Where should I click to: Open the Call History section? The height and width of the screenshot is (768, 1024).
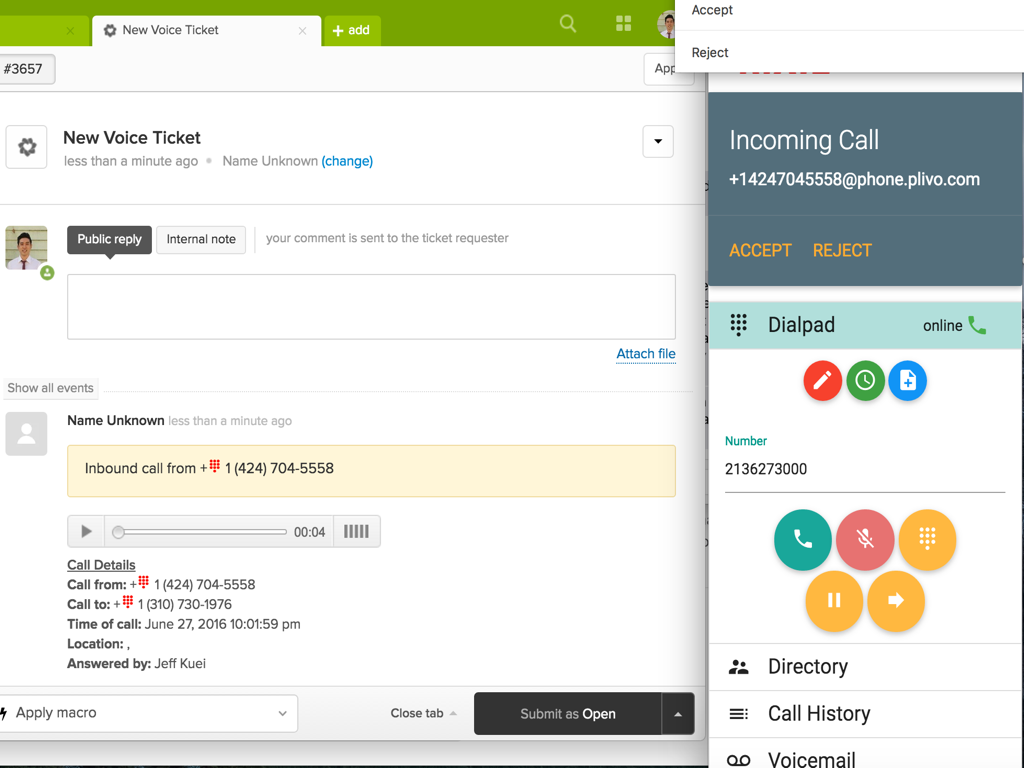pyautogui.click(x=819, y=714)
